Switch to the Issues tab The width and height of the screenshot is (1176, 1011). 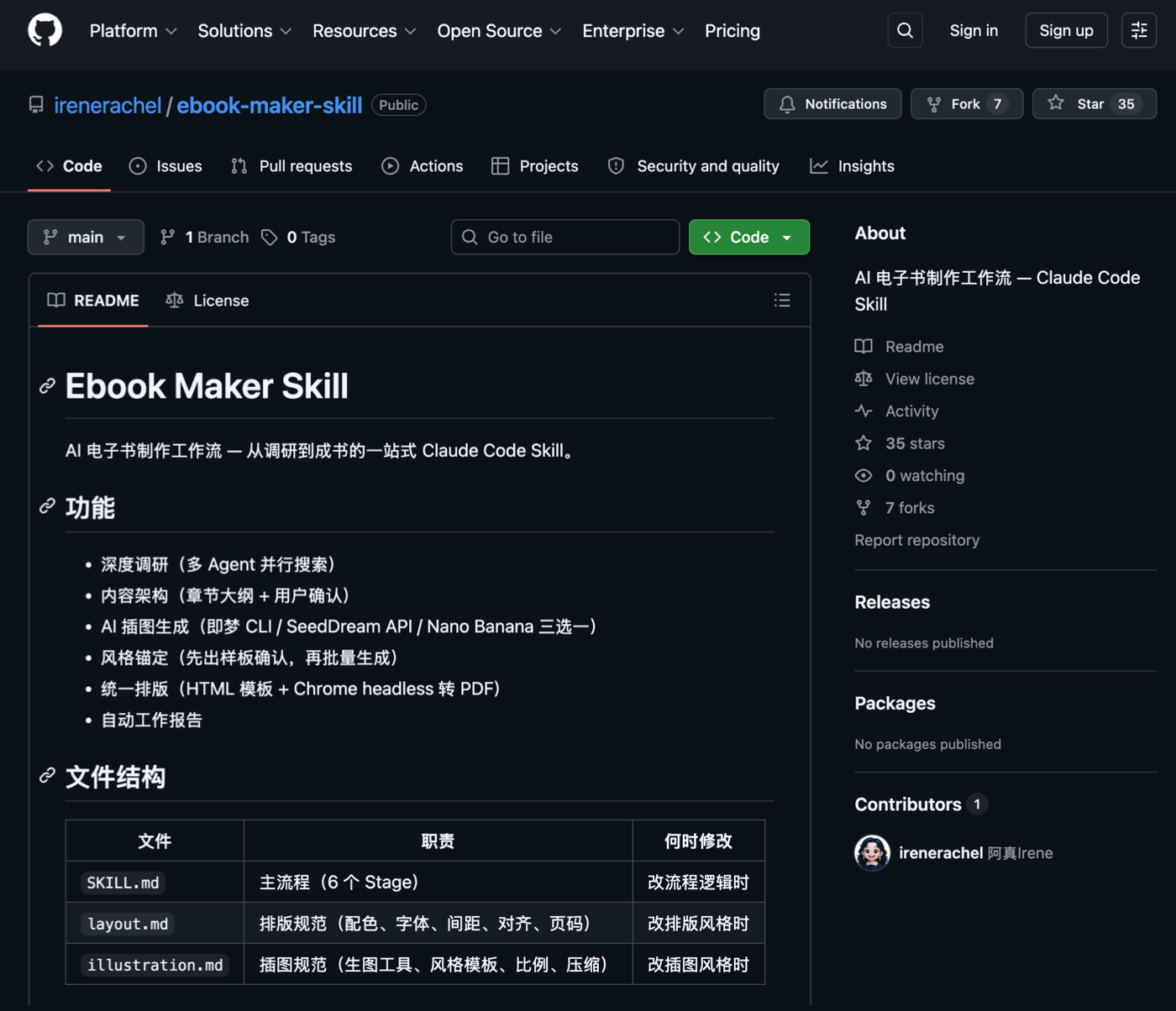click(x=165, y=166)
